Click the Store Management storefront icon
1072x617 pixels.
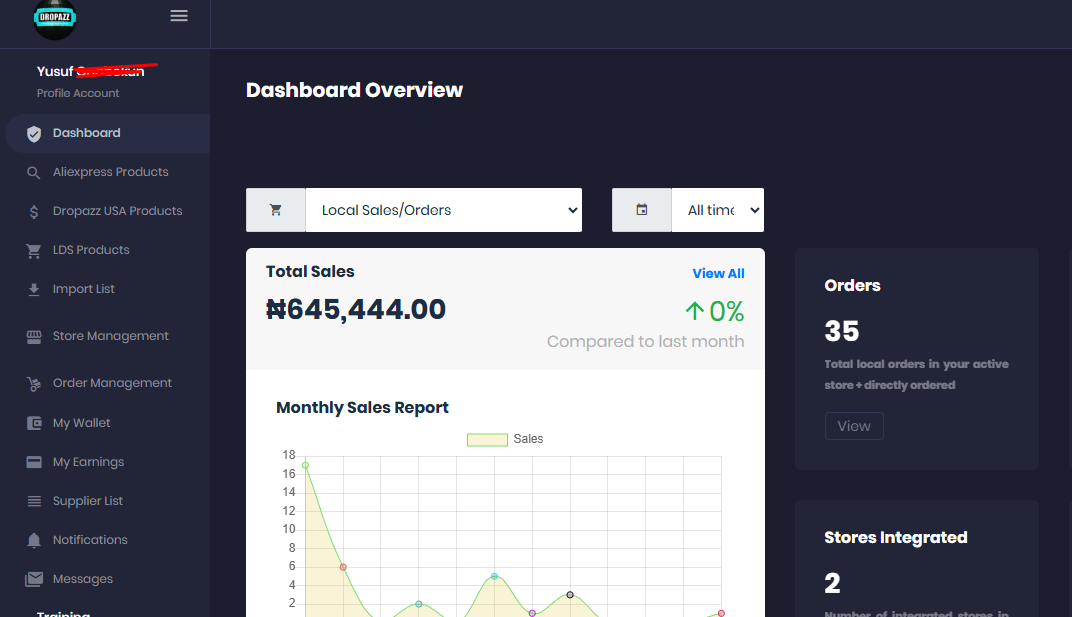[34, 337]
